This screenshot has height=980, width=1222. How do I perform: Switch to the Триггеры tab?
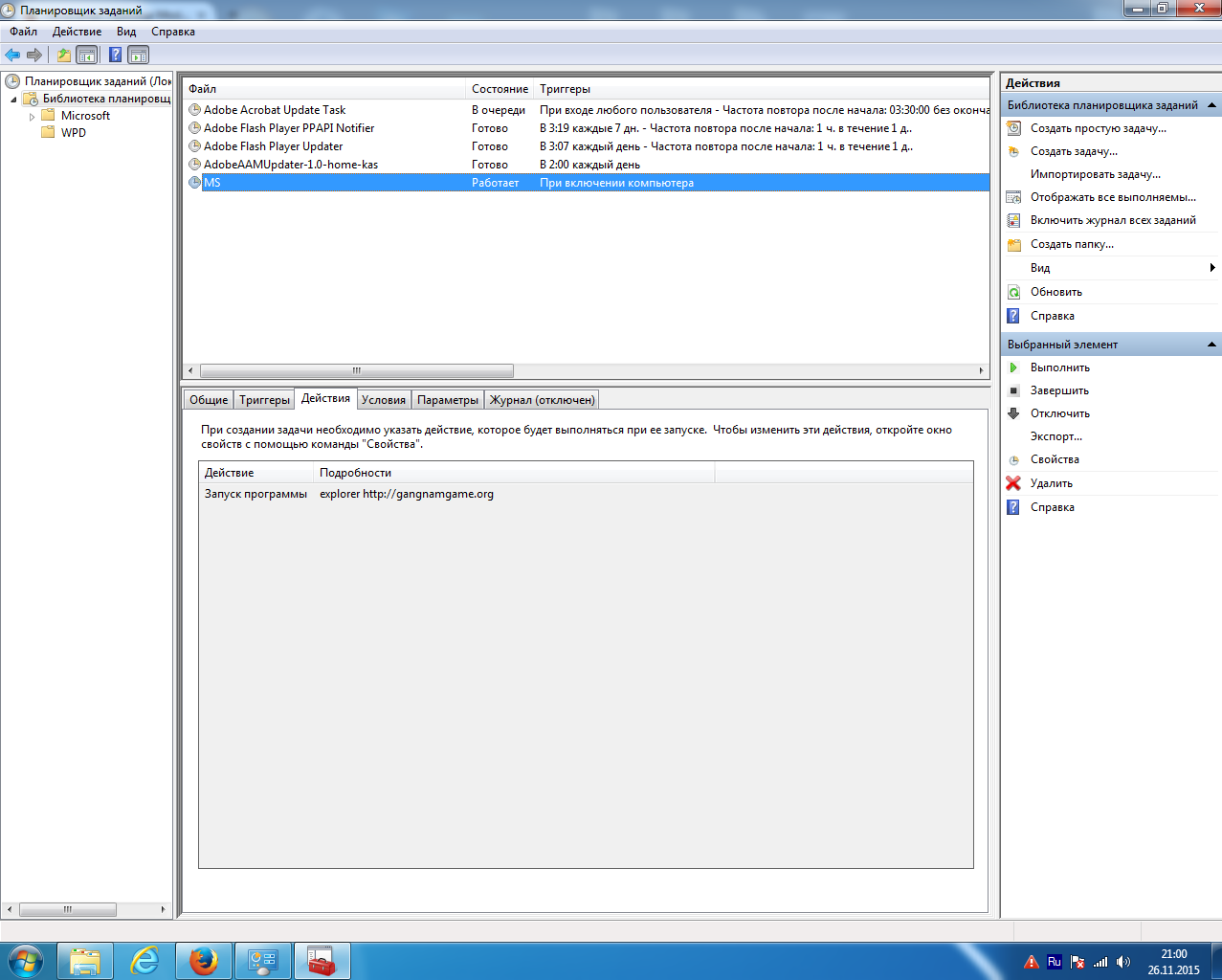coord(264,400)
